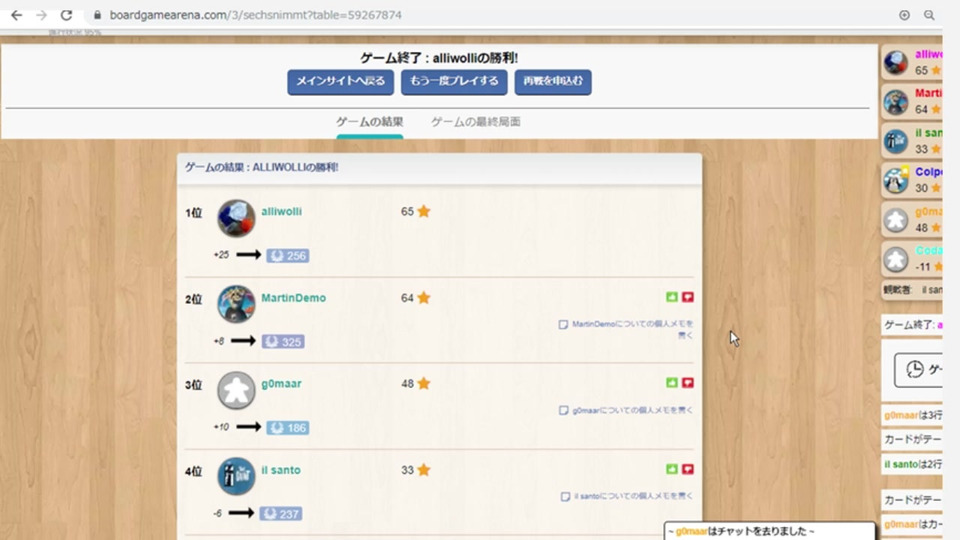Write personal note about MartinDemo
The height and width of the screenshot is (540, 960).
tap(626, 329)
